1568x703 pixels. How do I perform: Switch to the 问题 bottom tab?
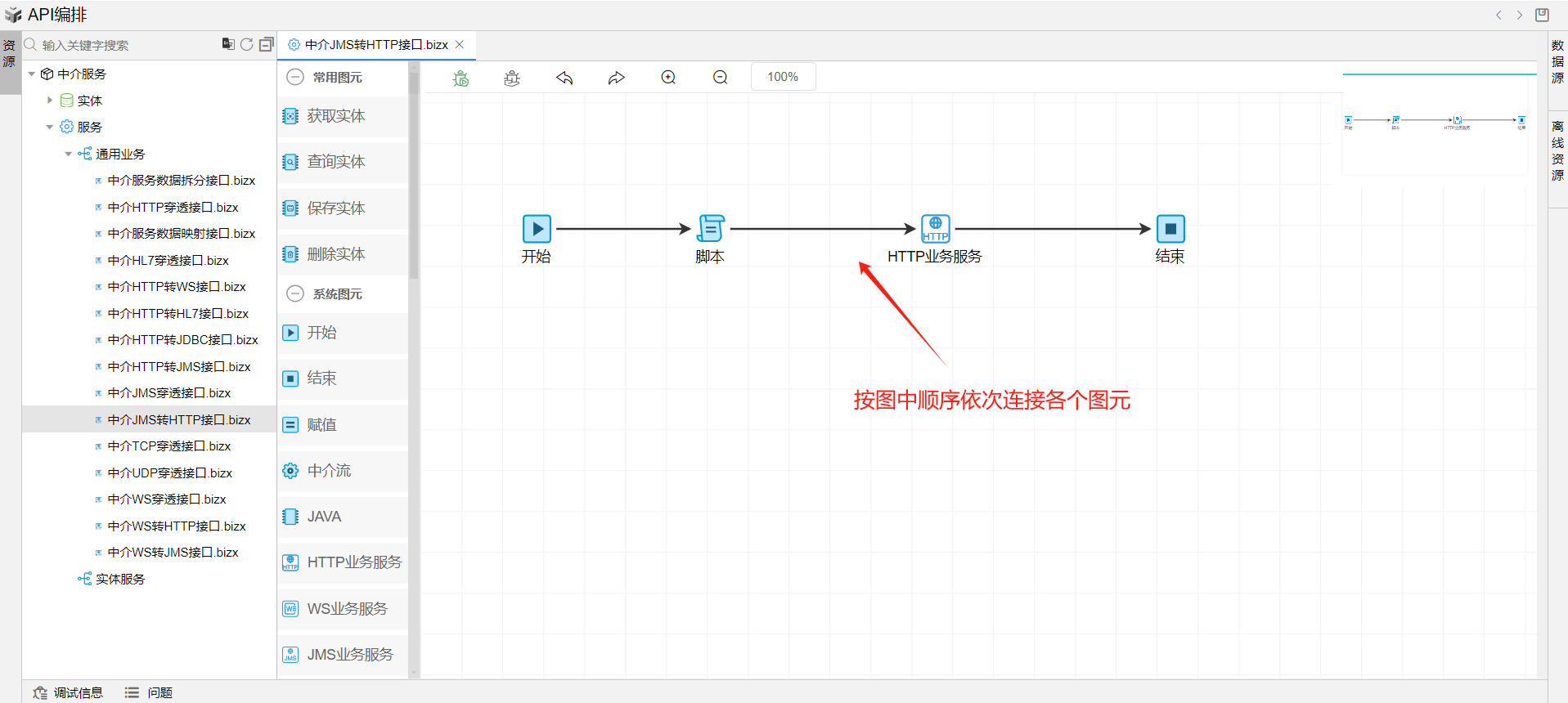(149, 692)
